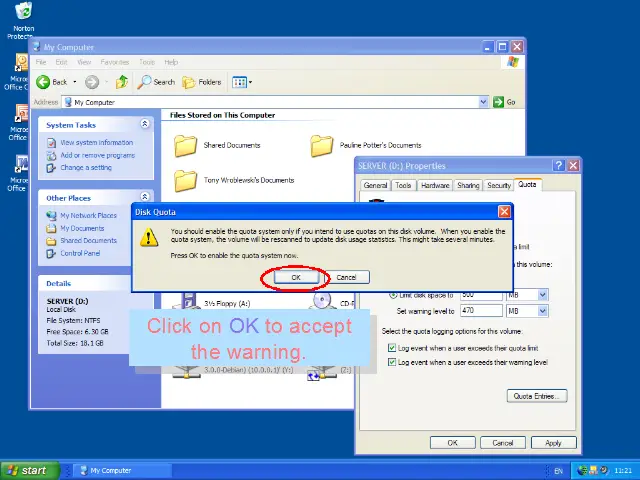This screenshot has height=480, width=640.
Task: Open the warning level unit MB dropdown
Action: [x=542, y=311]
